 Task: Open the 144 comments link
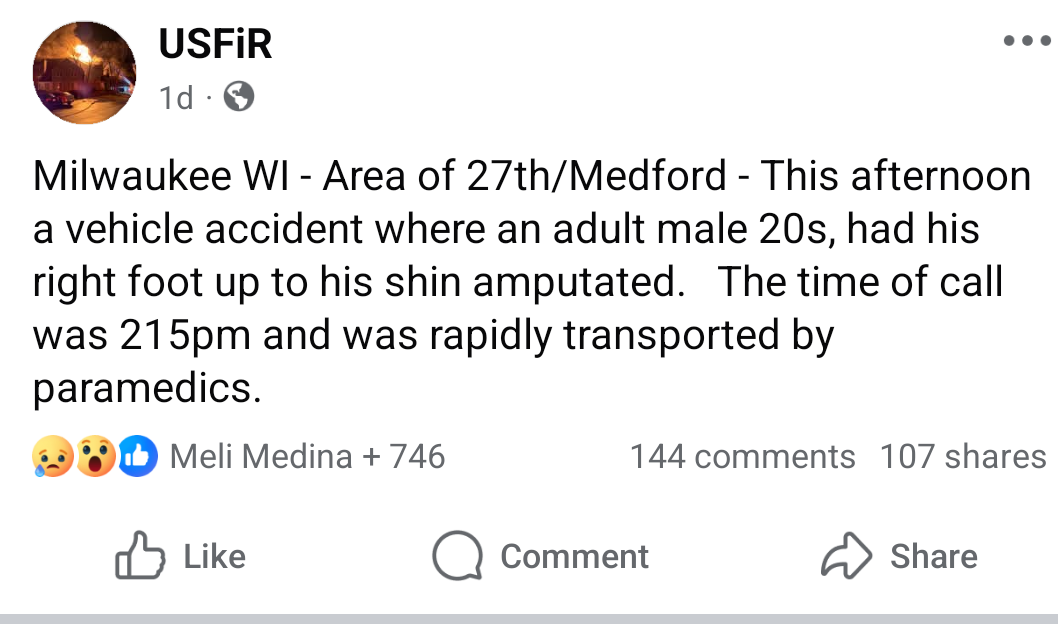coord(742,457)
